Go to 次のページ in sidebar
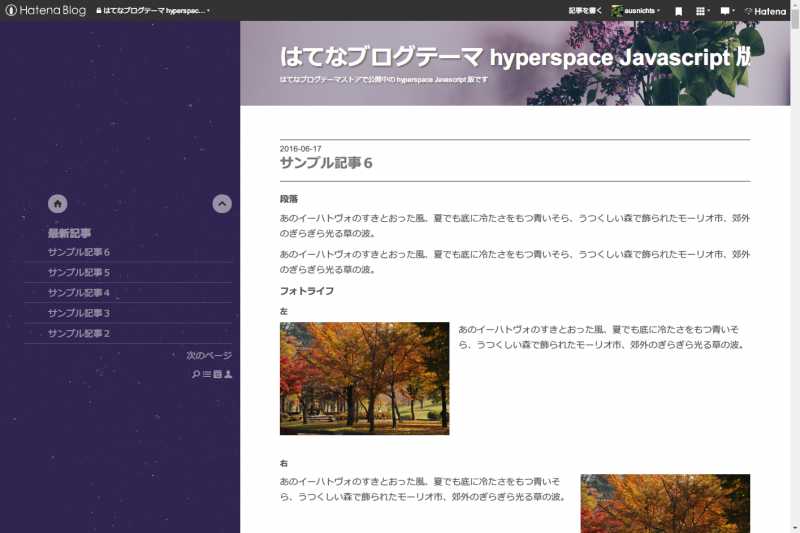This screenshot has width=800, height=533. tap(209, 356)
